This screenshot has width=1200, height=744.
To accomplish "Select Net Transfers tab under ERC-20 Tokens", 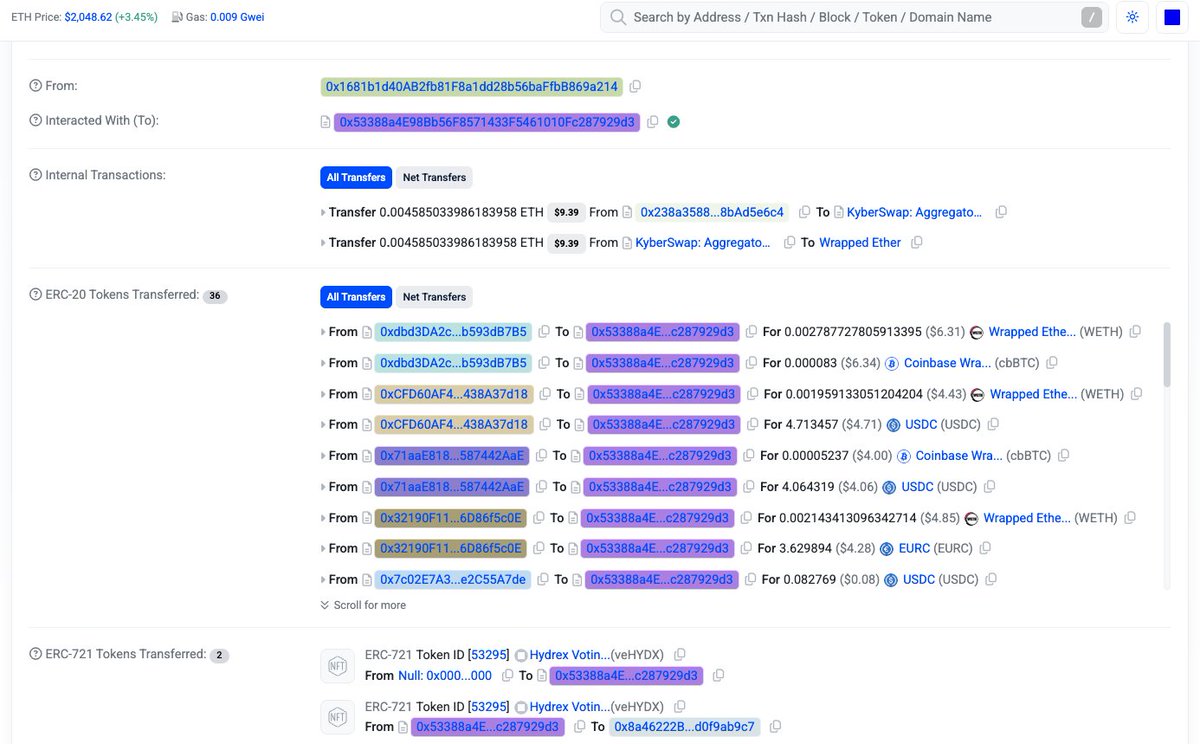I will click(434, 297).
